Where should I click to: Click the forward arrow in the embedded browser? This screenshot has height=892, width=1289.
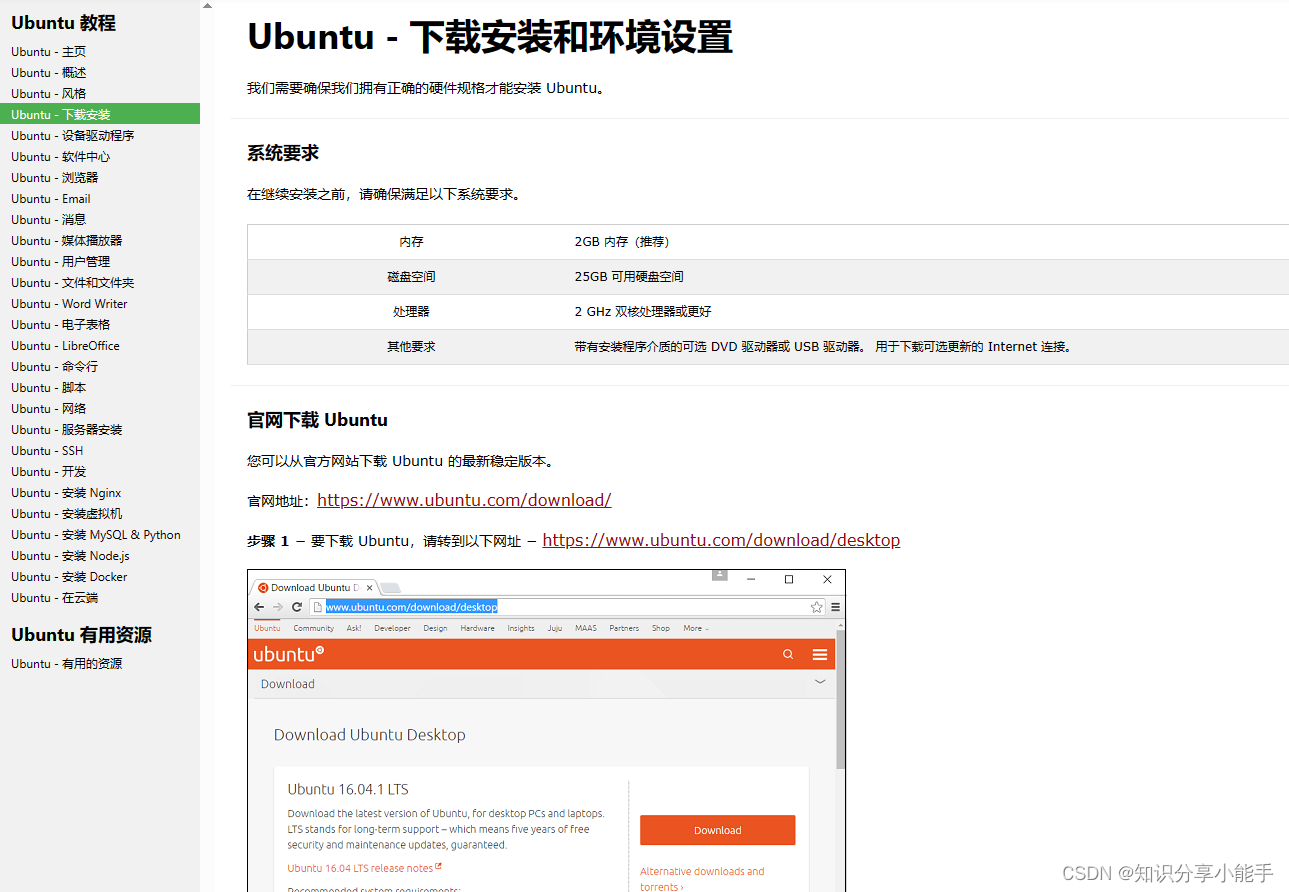[278, 607]
